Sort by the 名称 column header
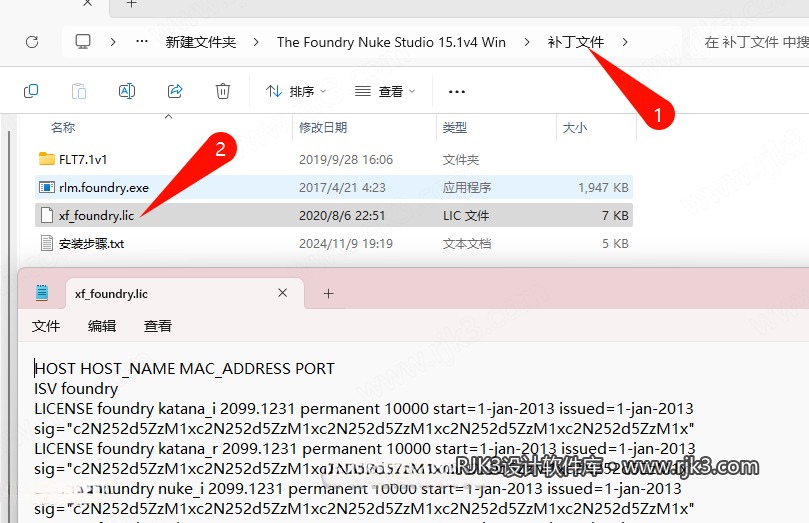Screen dimensions: 809x523 pyautogui.click(x=63, y=127)
